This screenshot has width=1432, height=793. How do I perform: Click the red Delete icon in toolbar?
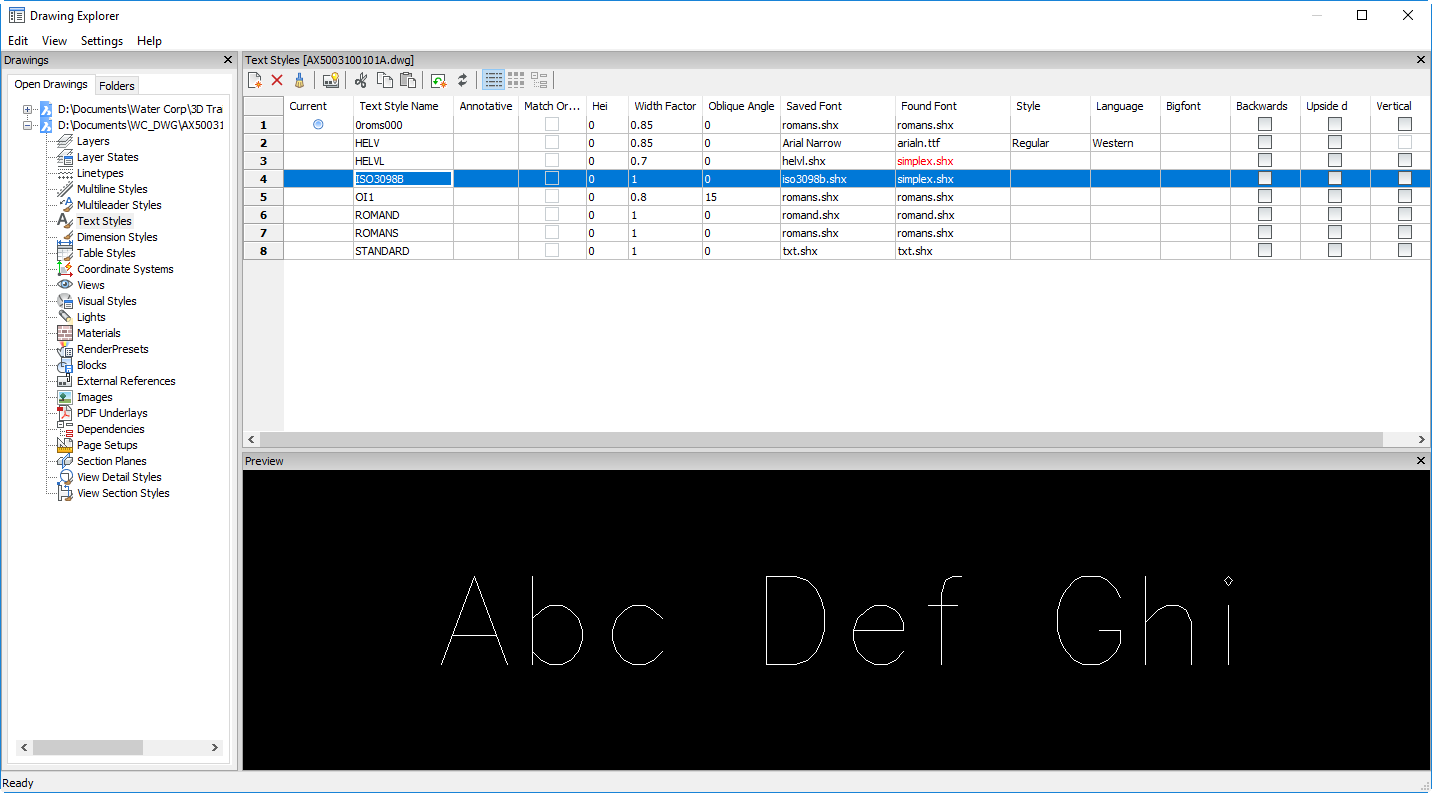(277, 80)
